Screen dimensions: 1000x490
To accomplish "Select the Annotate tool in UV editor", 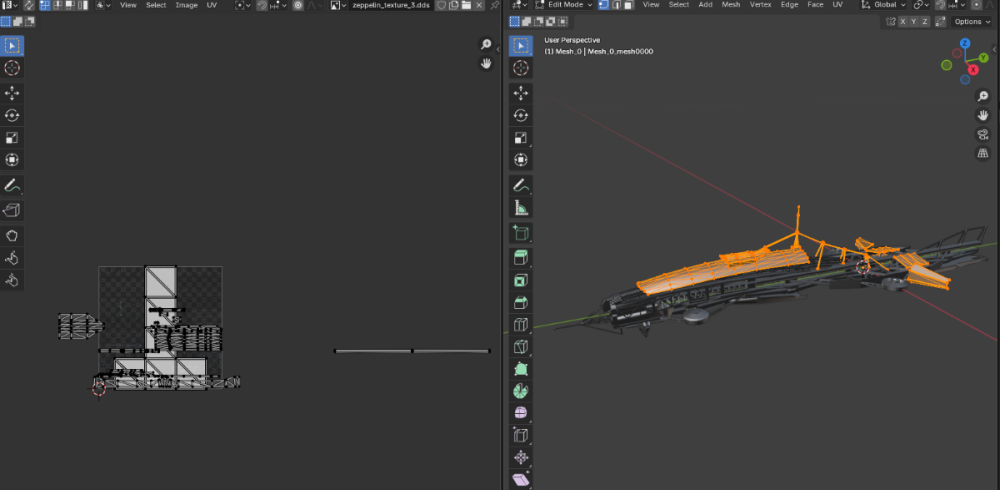I will [12, 186].
